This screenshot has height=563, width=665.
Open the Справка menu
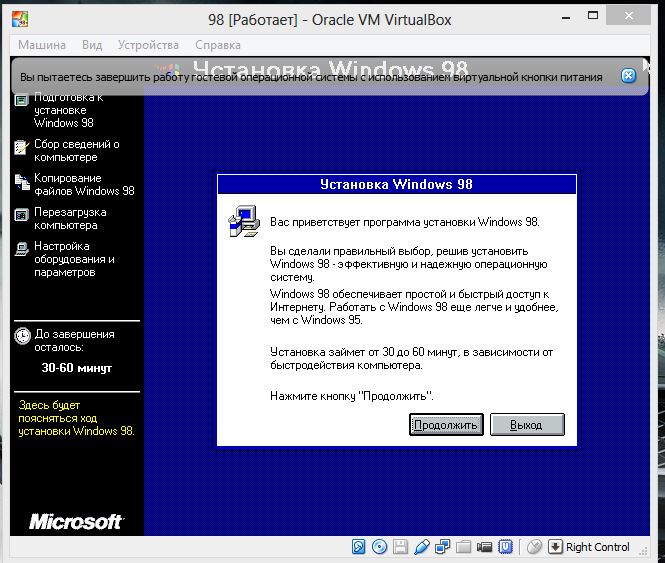[x=218, y=45]
